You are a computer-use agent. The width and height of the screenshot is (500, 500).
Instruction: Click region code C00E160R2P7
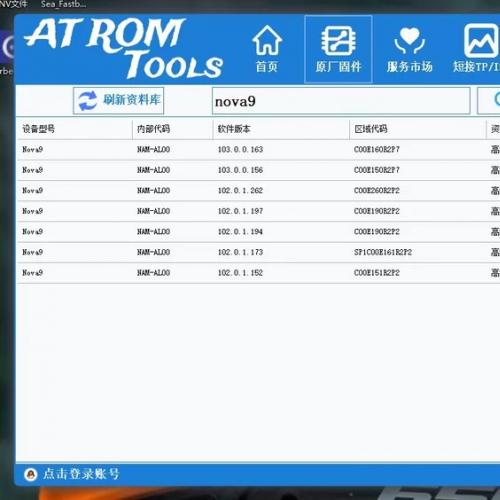[377, 149]
